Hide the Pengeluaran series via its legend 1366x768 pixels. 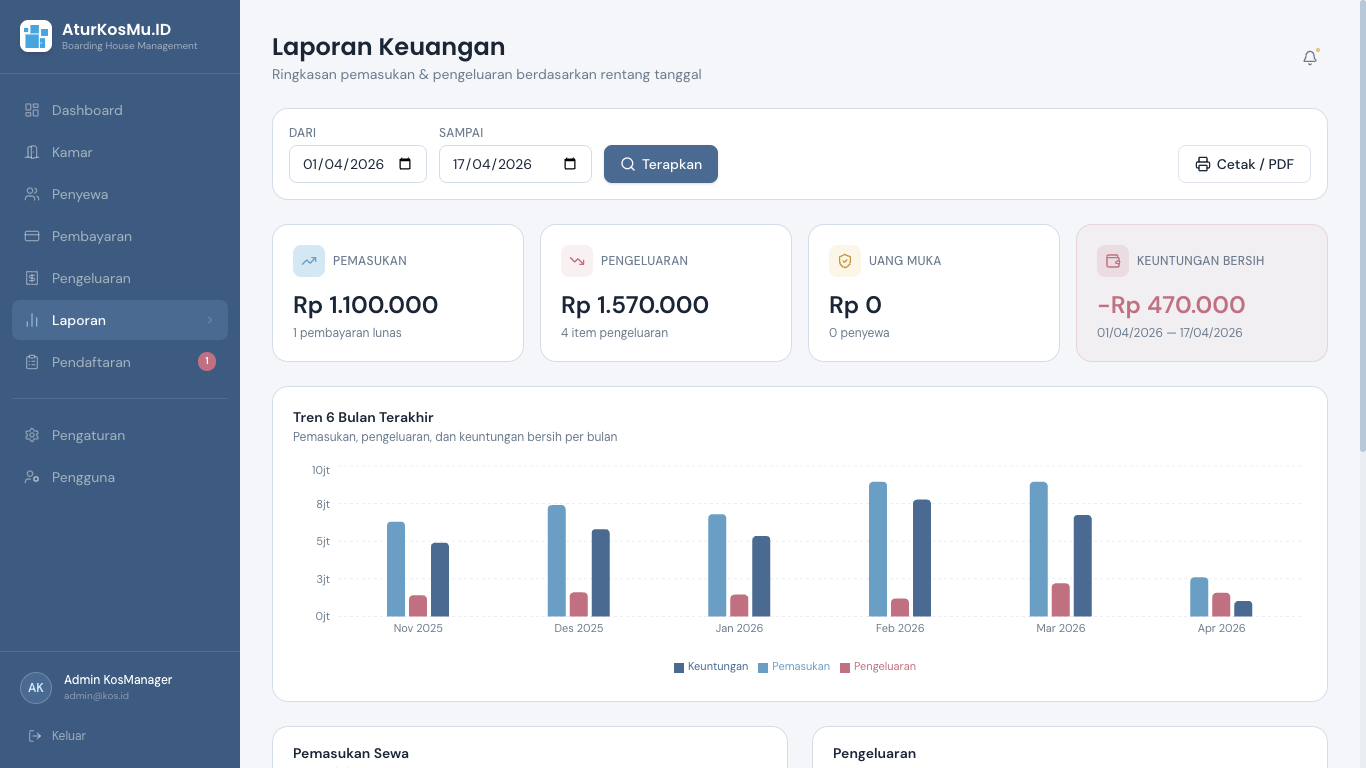(x=878, y=666)
